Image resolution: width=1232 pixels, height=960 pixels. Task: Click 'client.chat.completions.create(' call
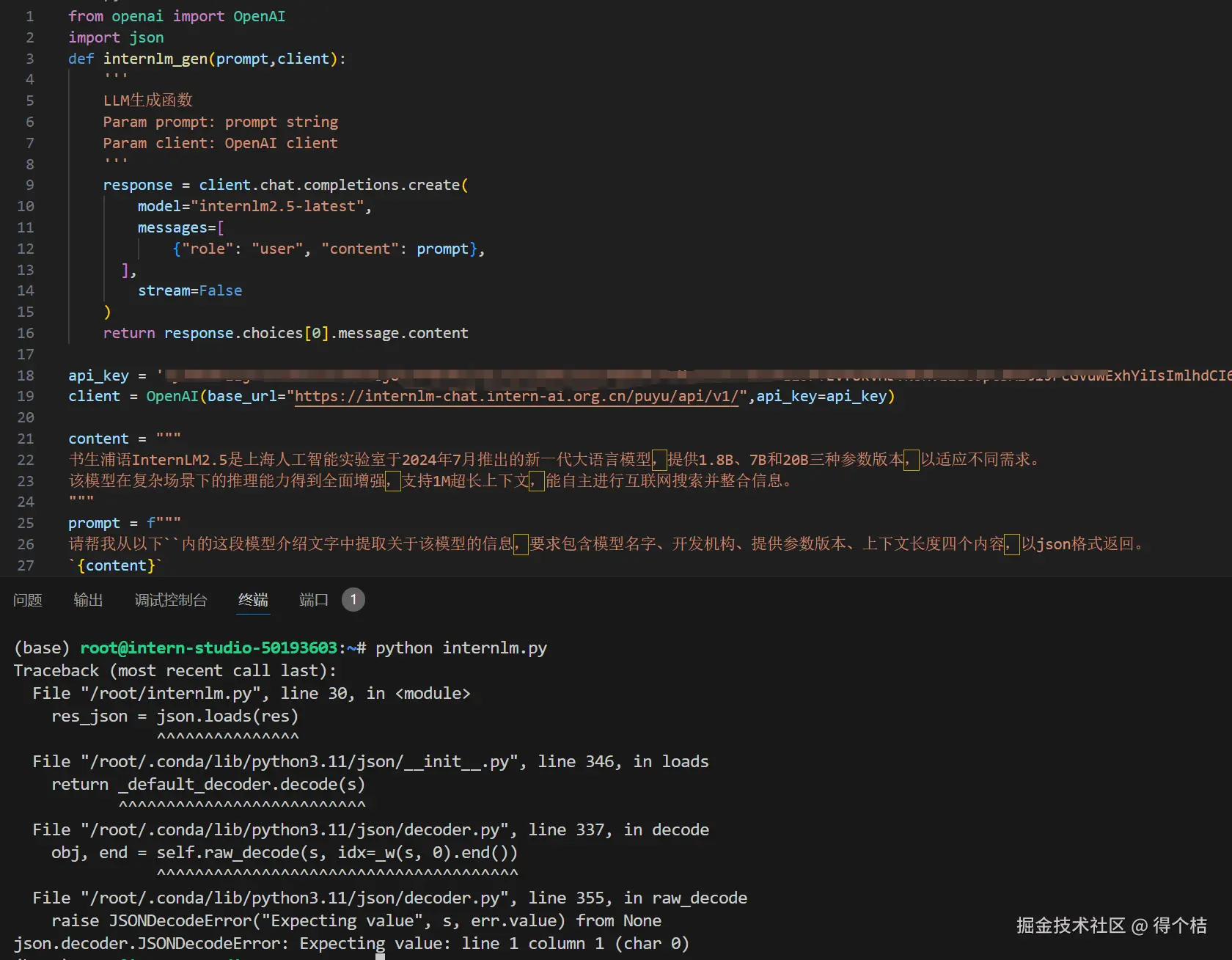click(334, 185)
